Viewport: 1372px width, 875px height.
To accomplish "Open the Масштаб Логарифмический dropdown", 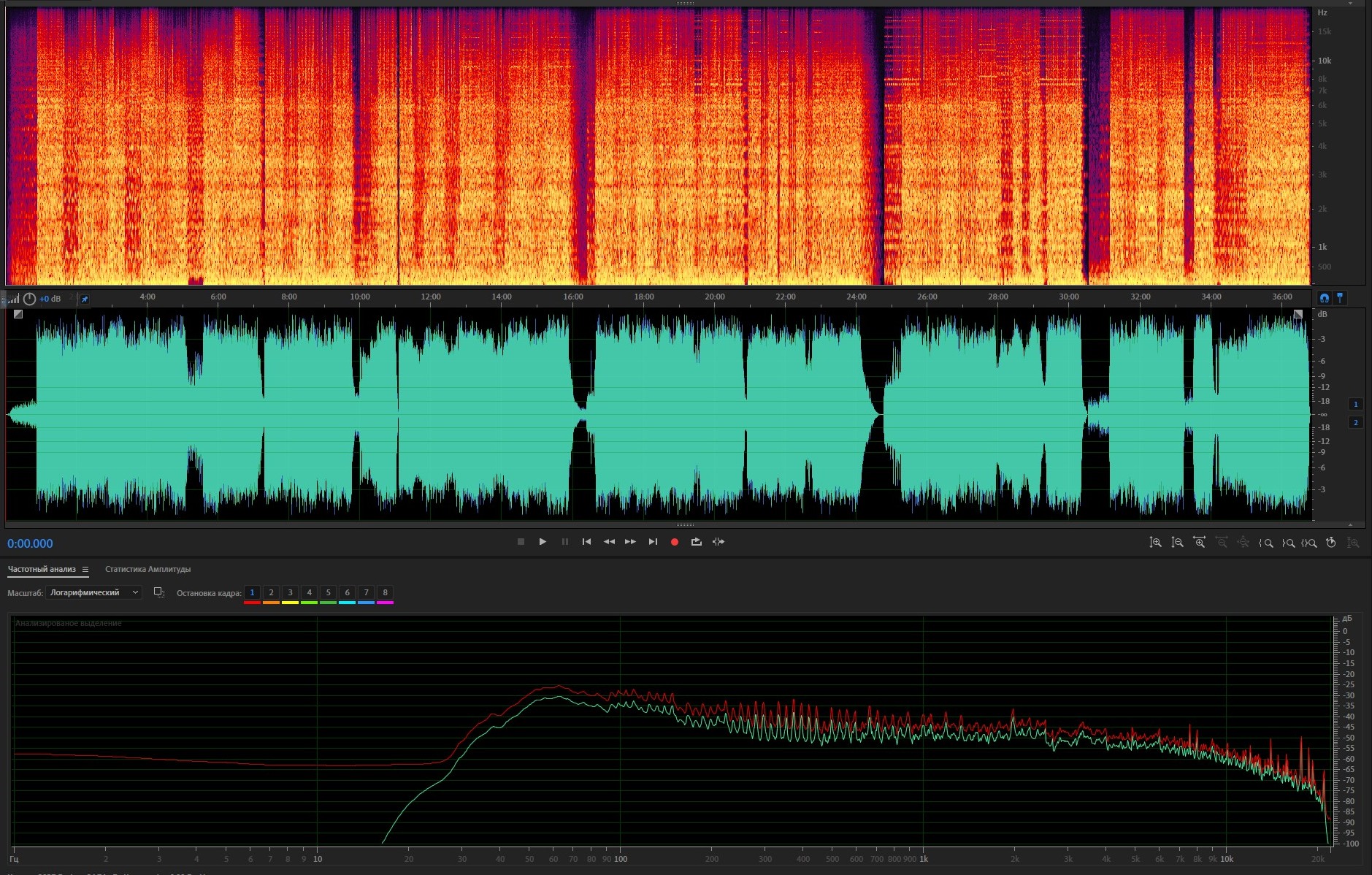I will (x=93, y=592).
